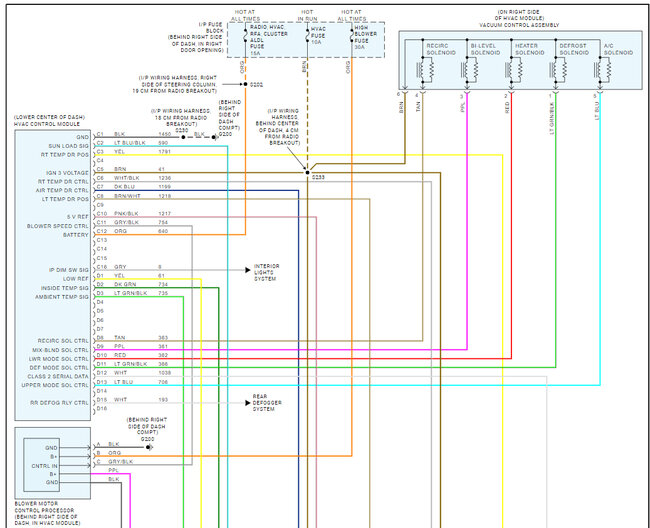650x528 pixels.
Task: Click the BLOWER SPEED CTRL pin name
Action: [x=58, y=226]
